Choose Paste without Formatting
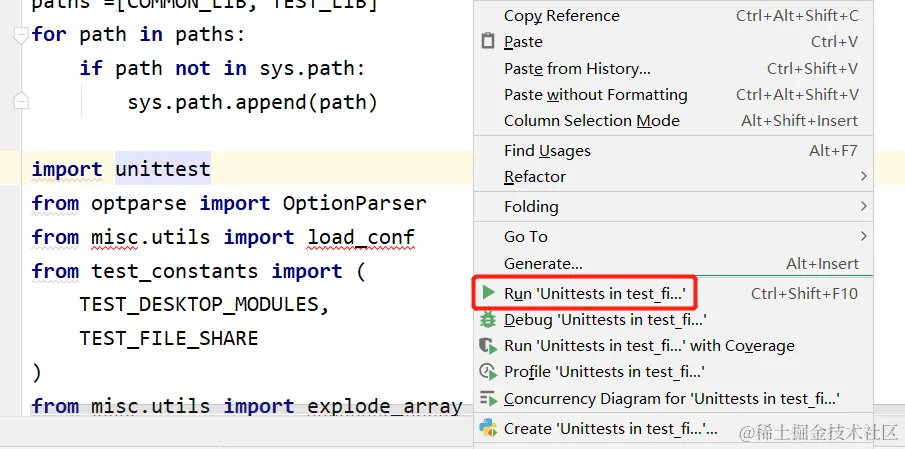This screenshot has width=905, height=449. [673, 95]
